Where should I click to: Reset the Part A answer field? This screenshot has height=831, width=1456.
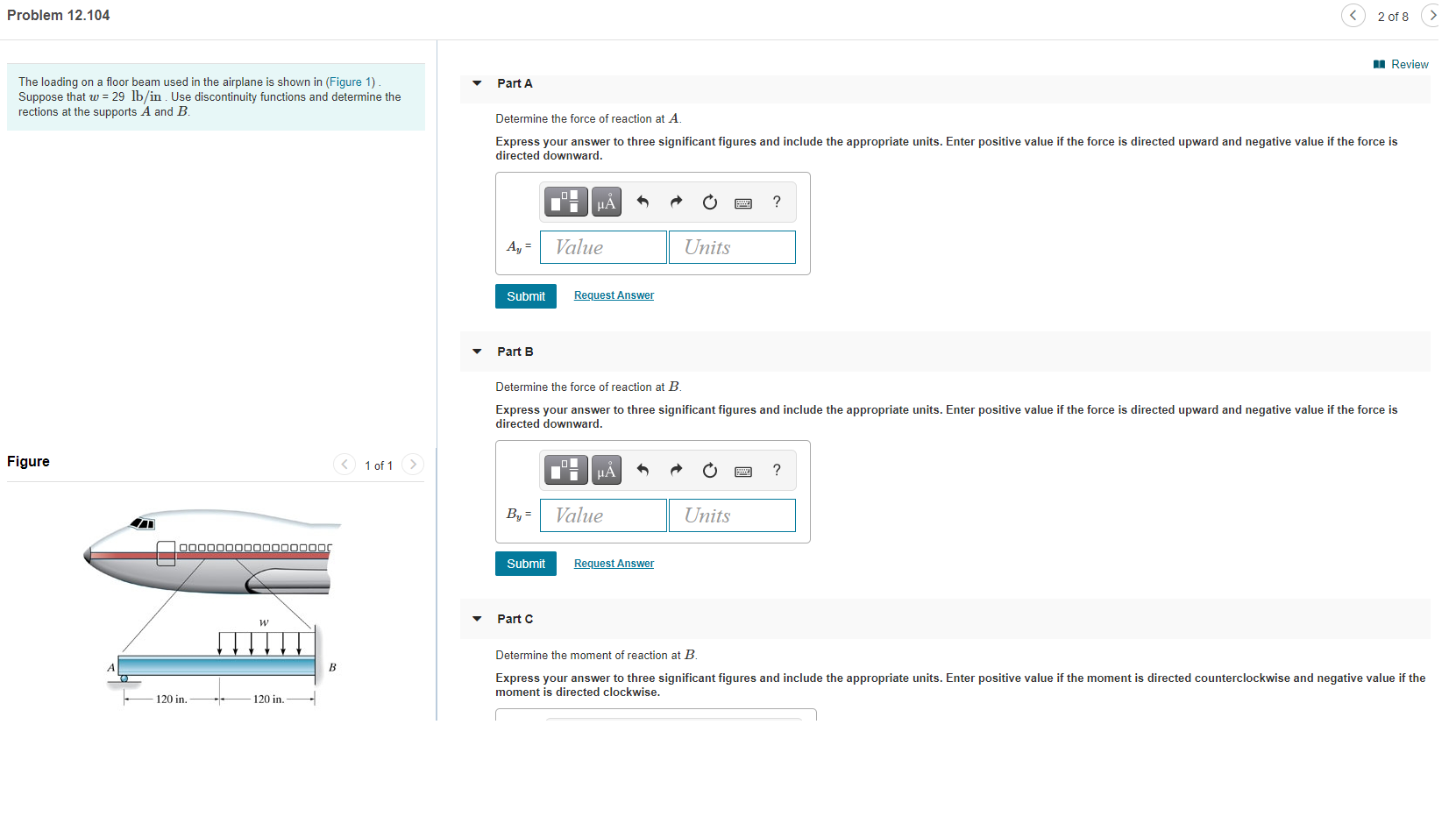click(709, 202)
